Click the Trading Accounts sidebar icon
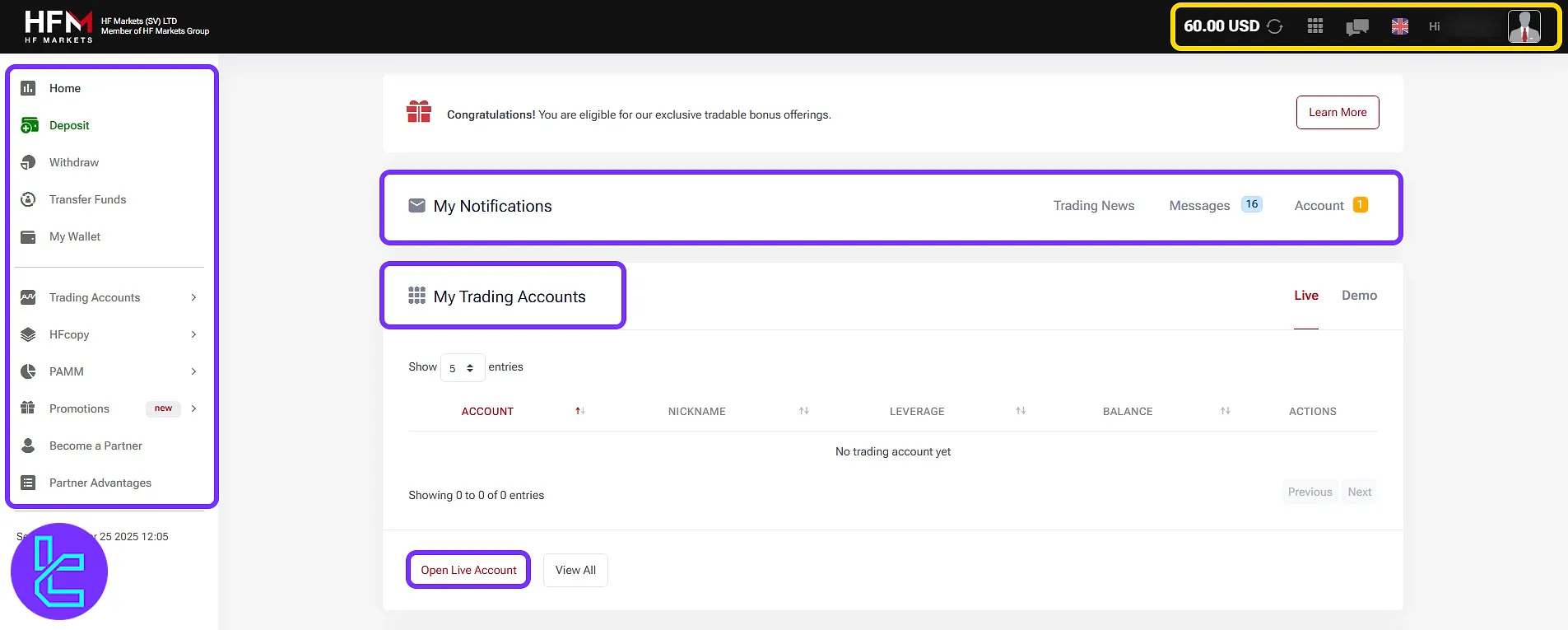1568x630 pixels. (x=28, y=297)
